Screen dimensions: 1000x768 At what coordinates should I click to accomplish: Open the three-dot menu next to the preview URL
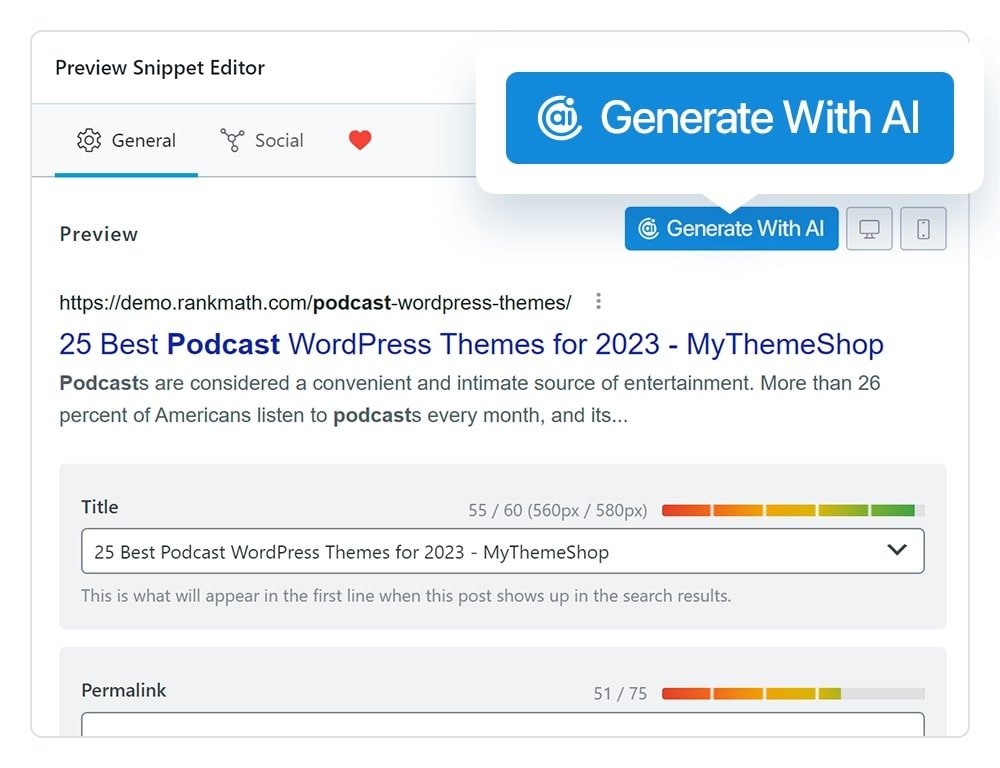click(x=597, y=300)
